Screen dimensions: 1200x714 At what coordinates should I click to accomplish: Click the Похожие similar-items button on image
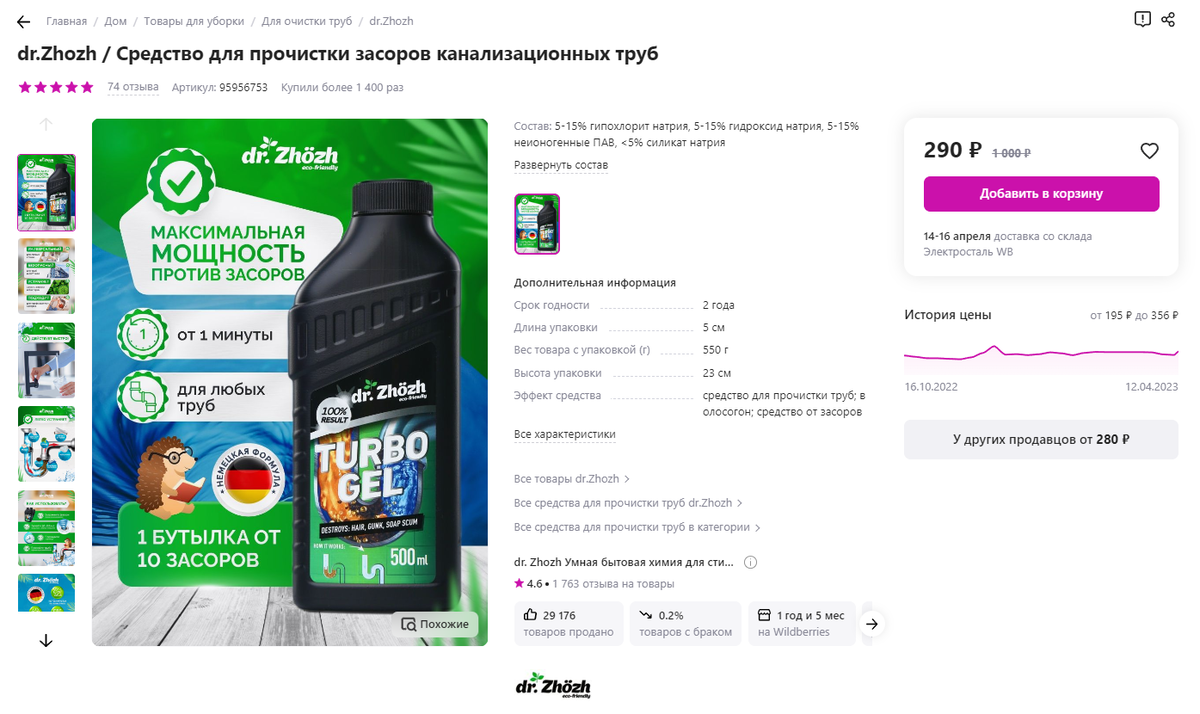(x=435, y=624)
